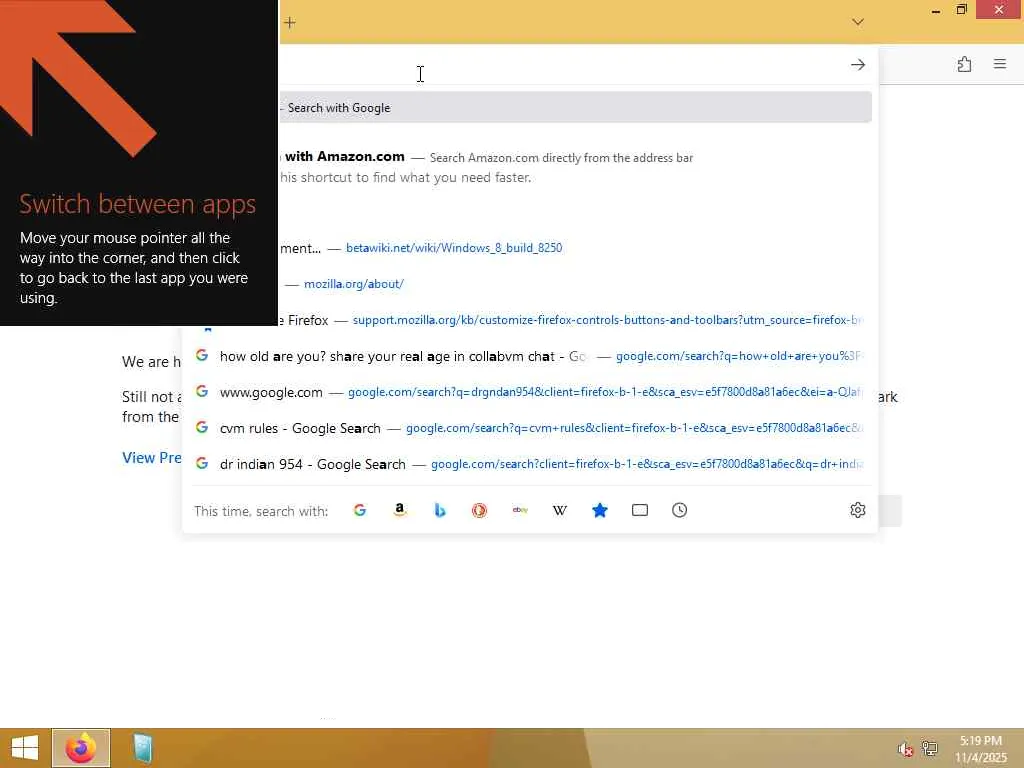Search bookmarks via star icon
Image resolution: width=1024 pixels, height=768 pixels.
click(x=600, y=510)
